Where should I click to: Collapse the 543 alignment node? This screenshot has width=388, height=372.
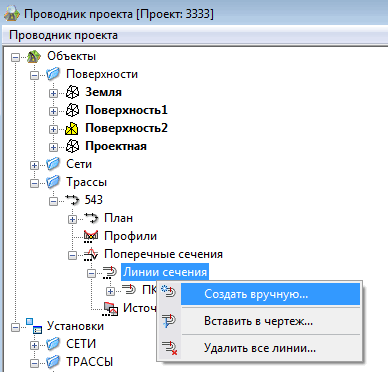[x=53, y=201]
